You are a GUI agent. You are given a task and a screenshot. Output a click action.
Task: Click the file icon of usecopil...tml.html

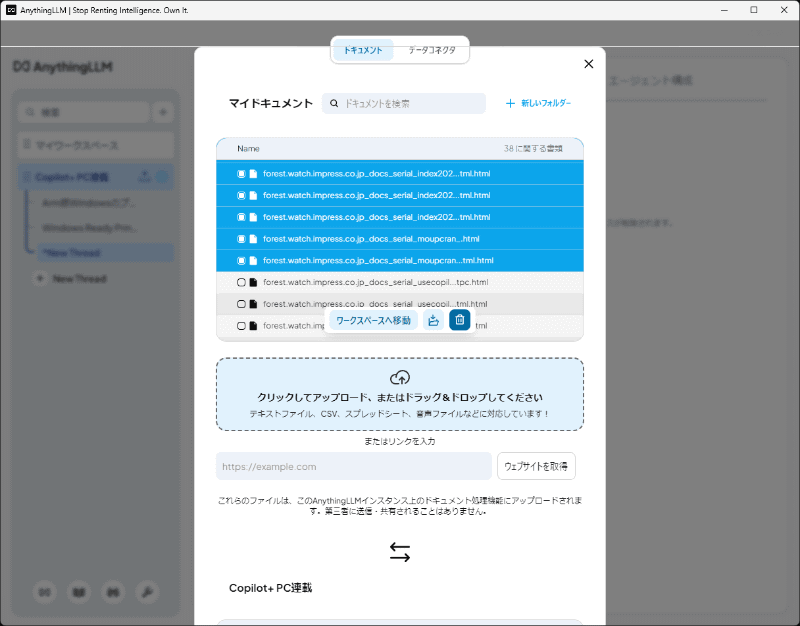tap(253, 304)
